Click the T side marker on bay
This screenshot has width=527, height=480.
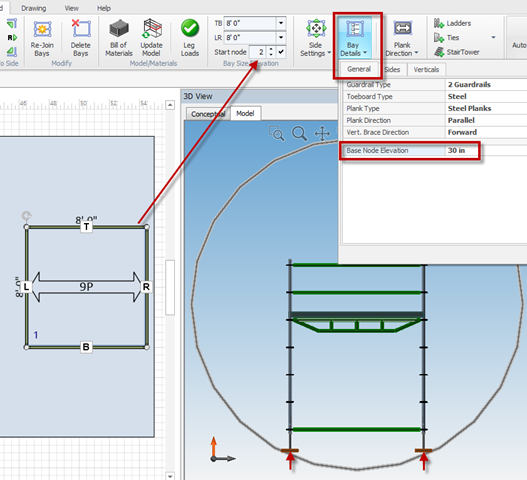click(86, 227)
